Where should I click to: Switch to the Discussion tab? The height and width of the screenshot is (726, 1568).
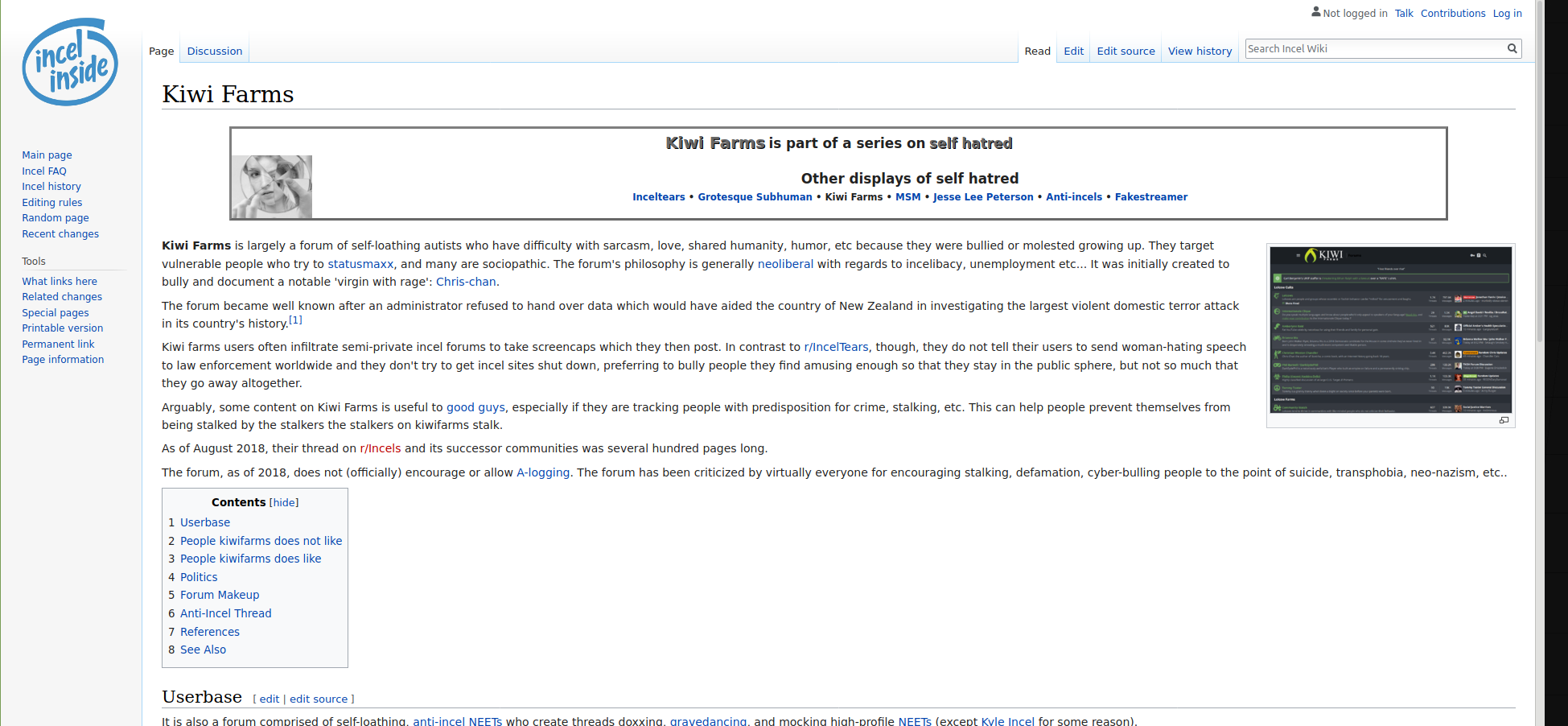click(215, 51)
